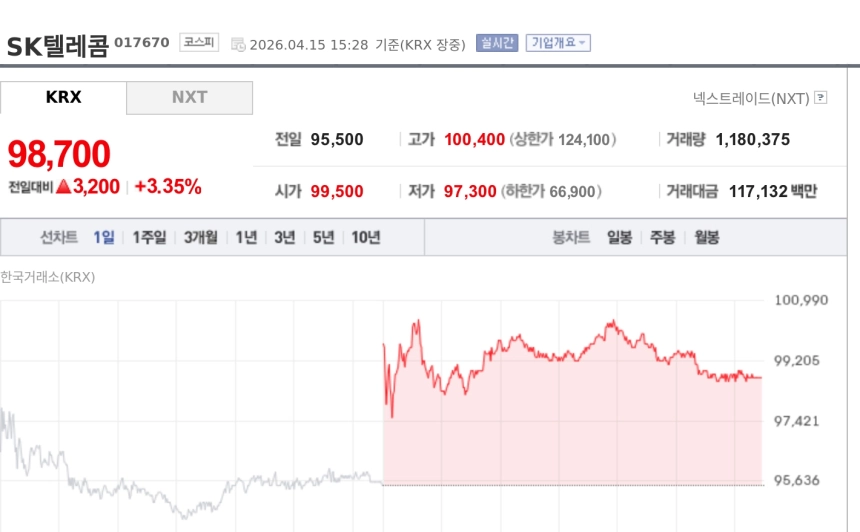Select the 1일 line chart period
The height and width of the screenshot is (532, 860).
coord(104,238)
